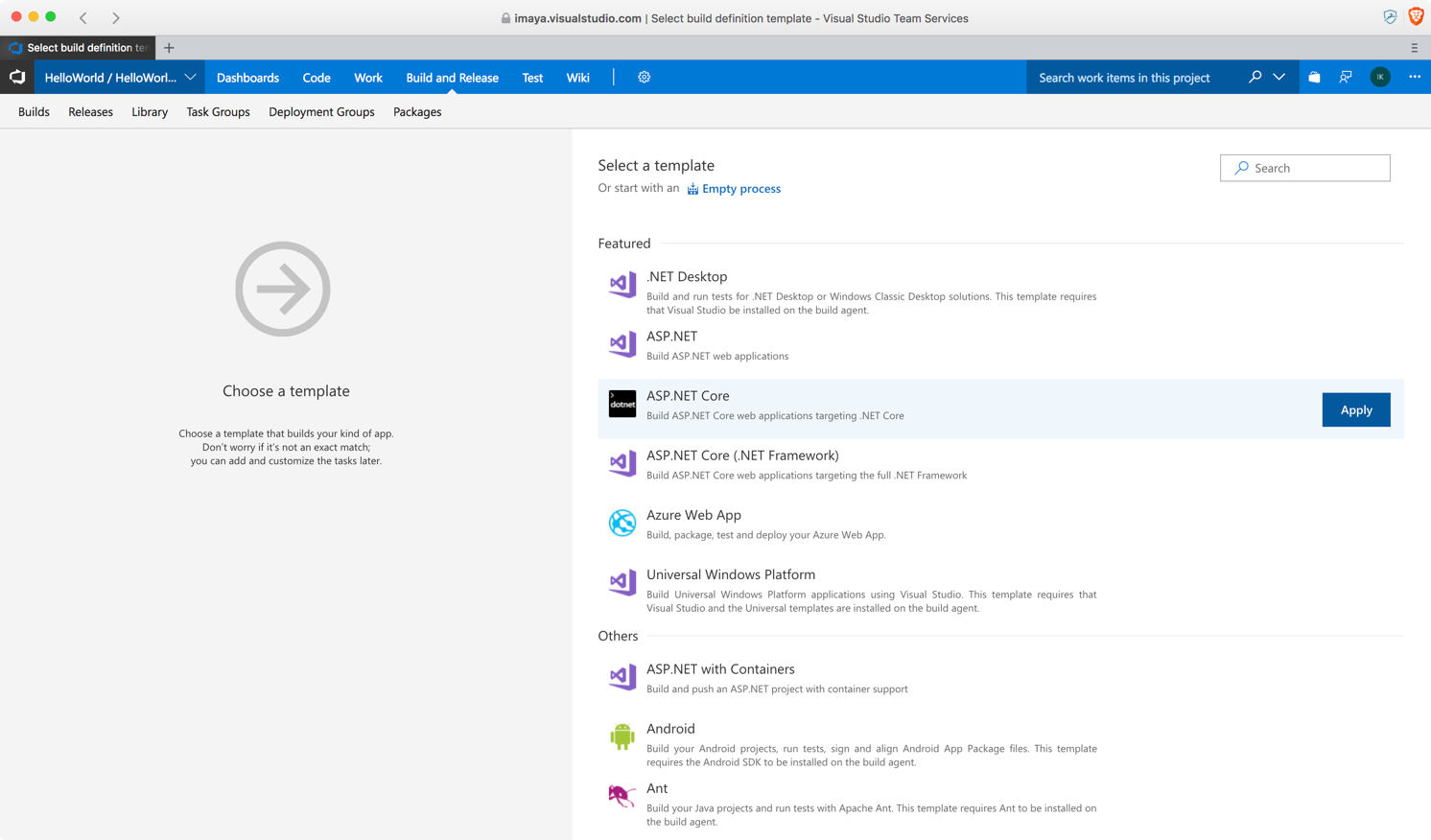Select the Universal Windows Platform template icon
Viewport: 1431px width, 840px height.
pos(622,582)
